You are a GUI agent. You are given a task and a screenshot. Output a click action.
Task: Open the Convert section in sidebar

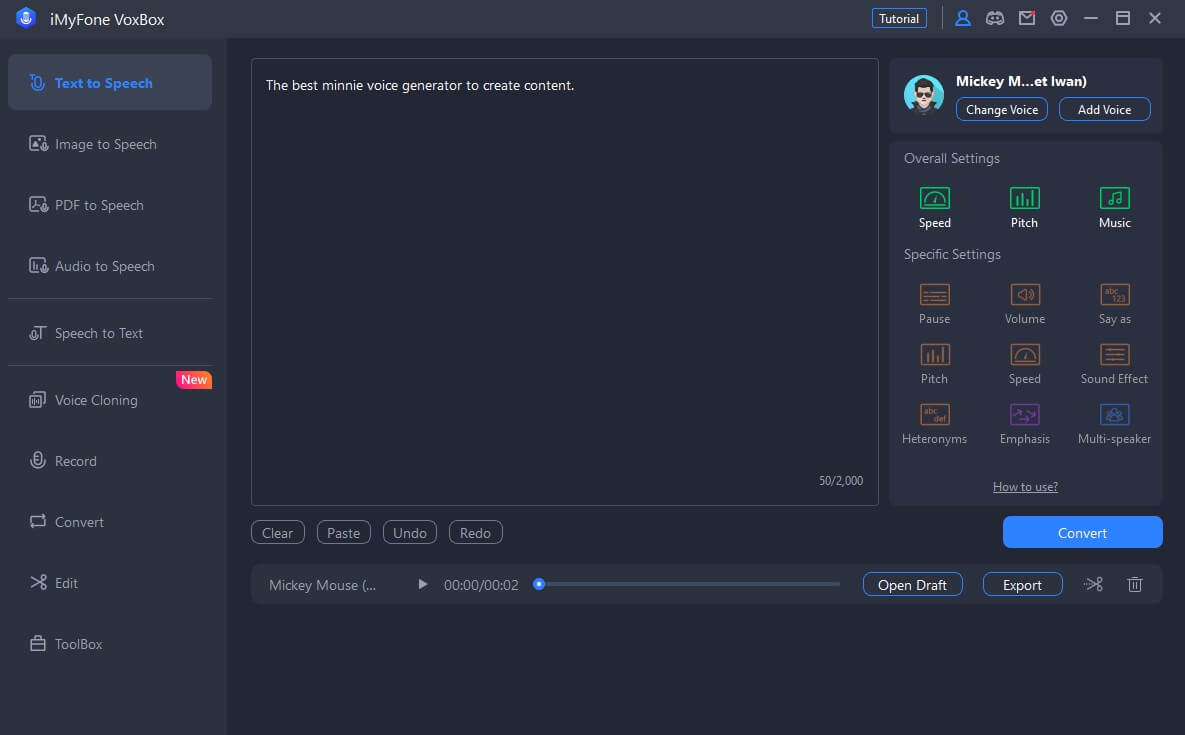pos(110,522)
